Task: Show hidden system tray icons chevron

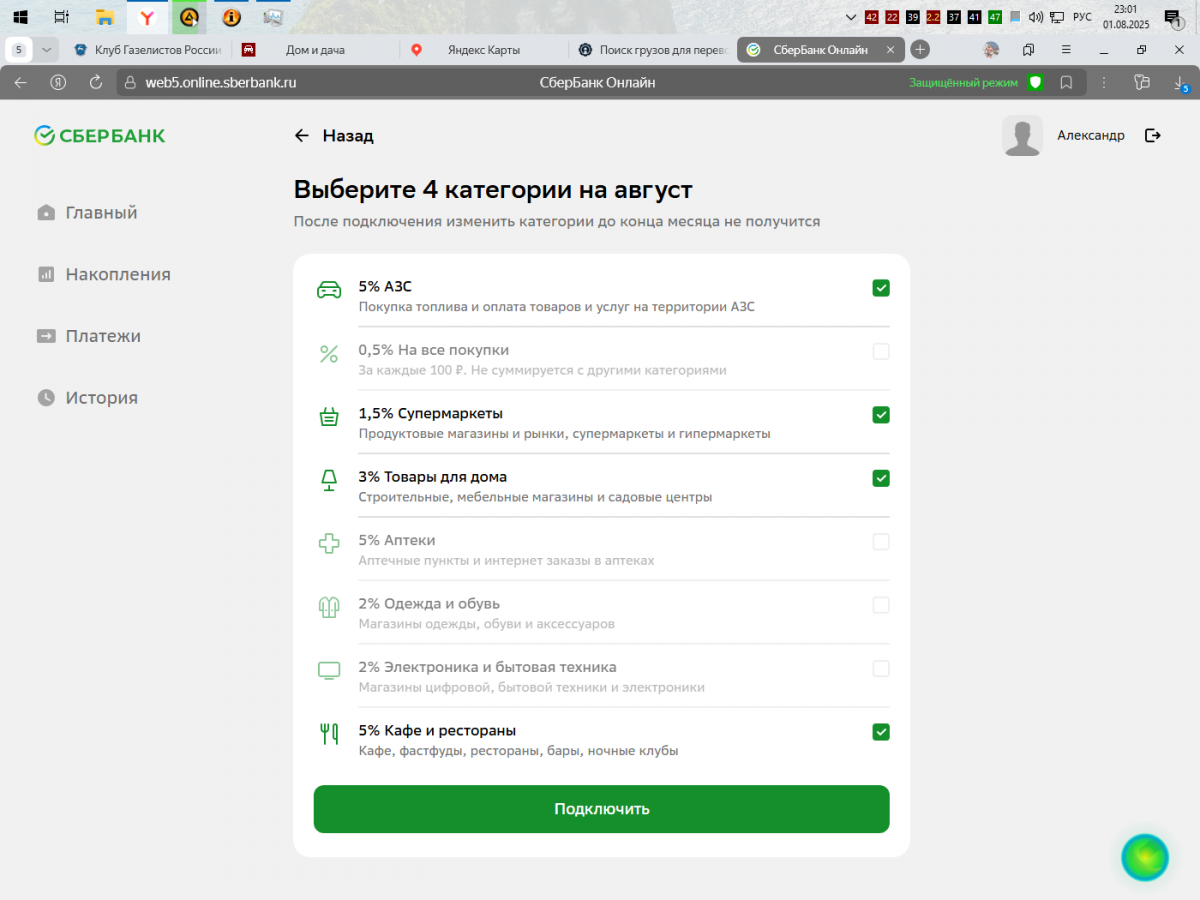Action: [x=851, y=17]
